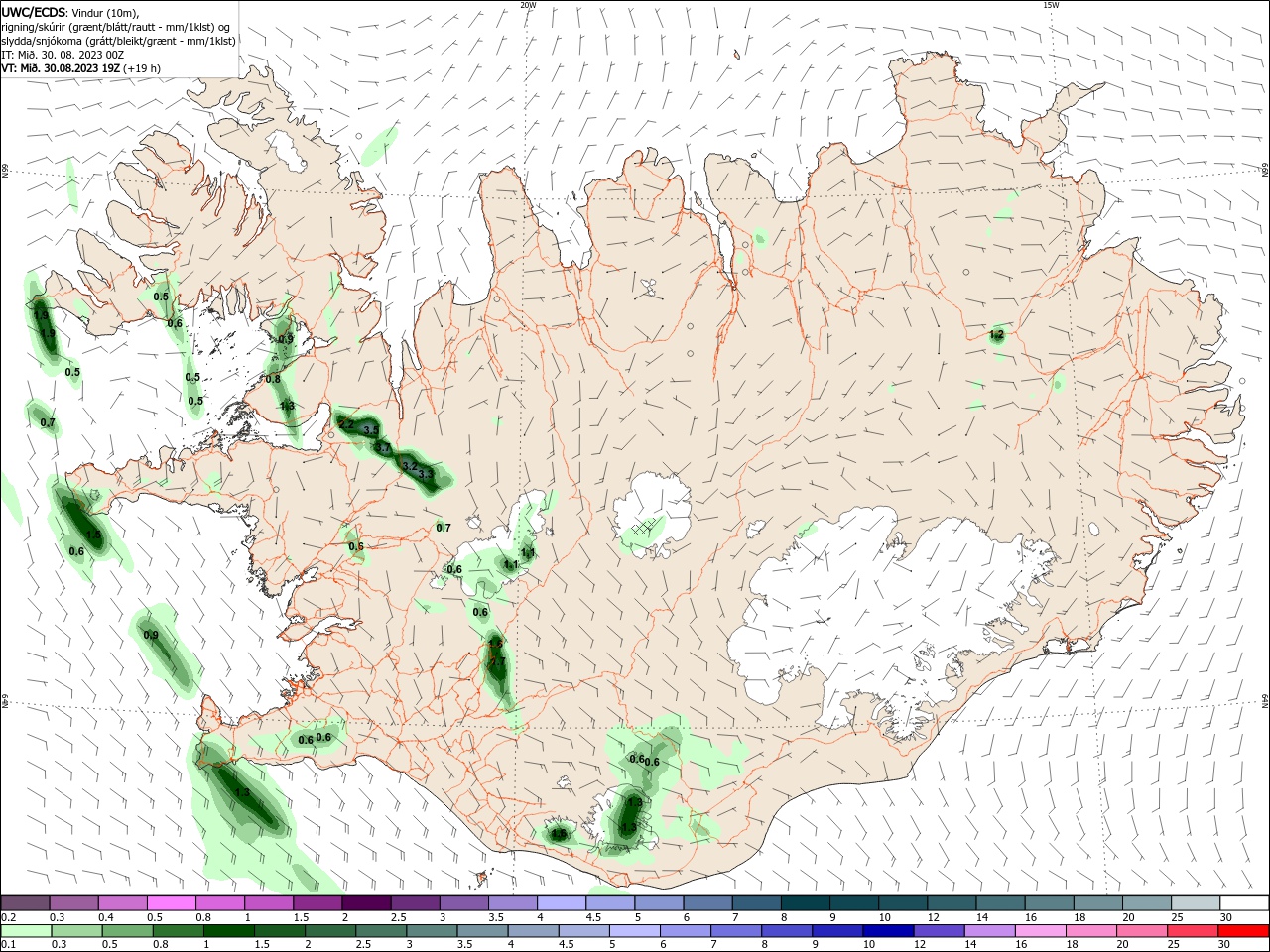Select the slydda/snjókoma legend description line

pyautogui.click(x=118, y=41)
